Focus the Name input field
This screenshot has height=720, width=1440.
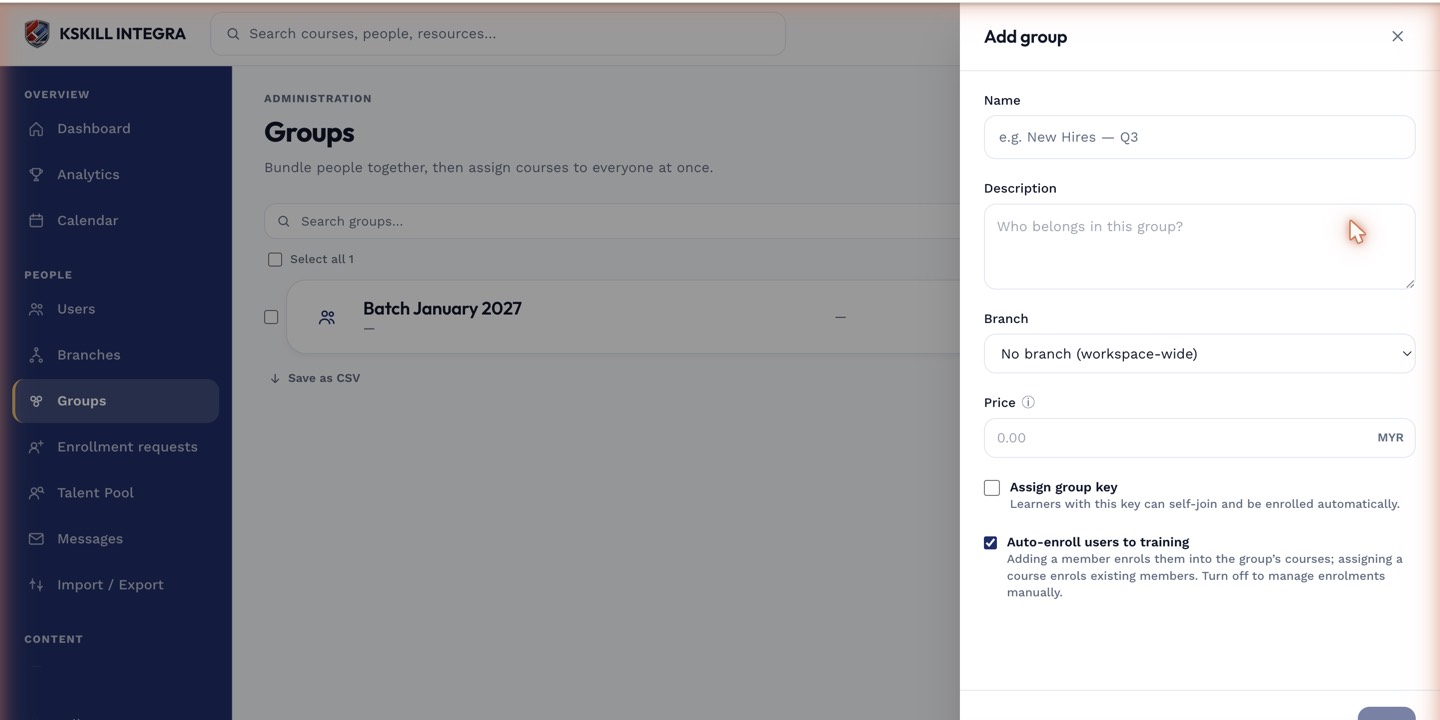pyautogui.click(x=1199, y=137)
